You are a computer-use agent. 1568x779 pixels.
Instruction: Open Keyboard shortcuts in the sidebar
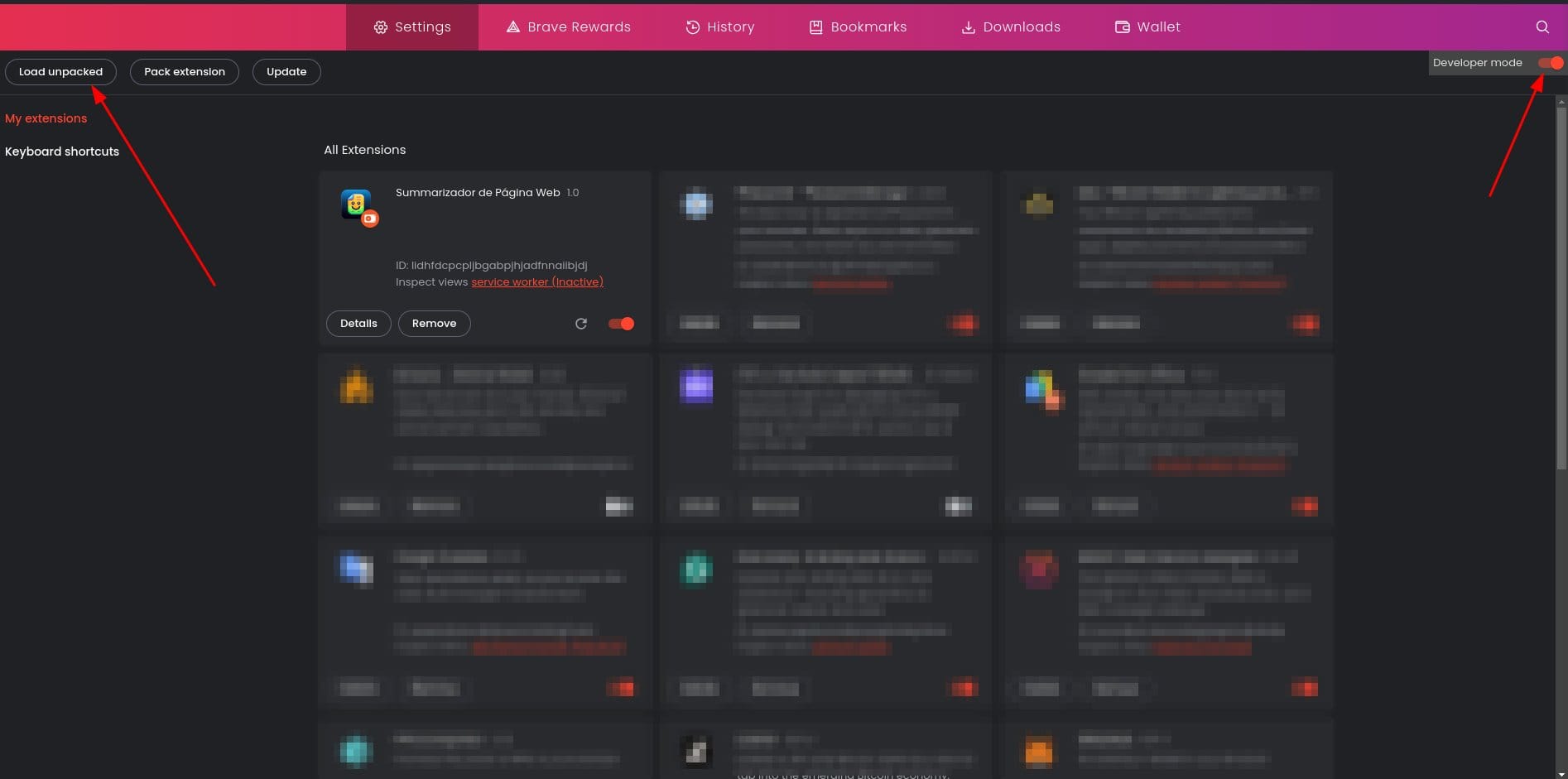tap(62, 151)
